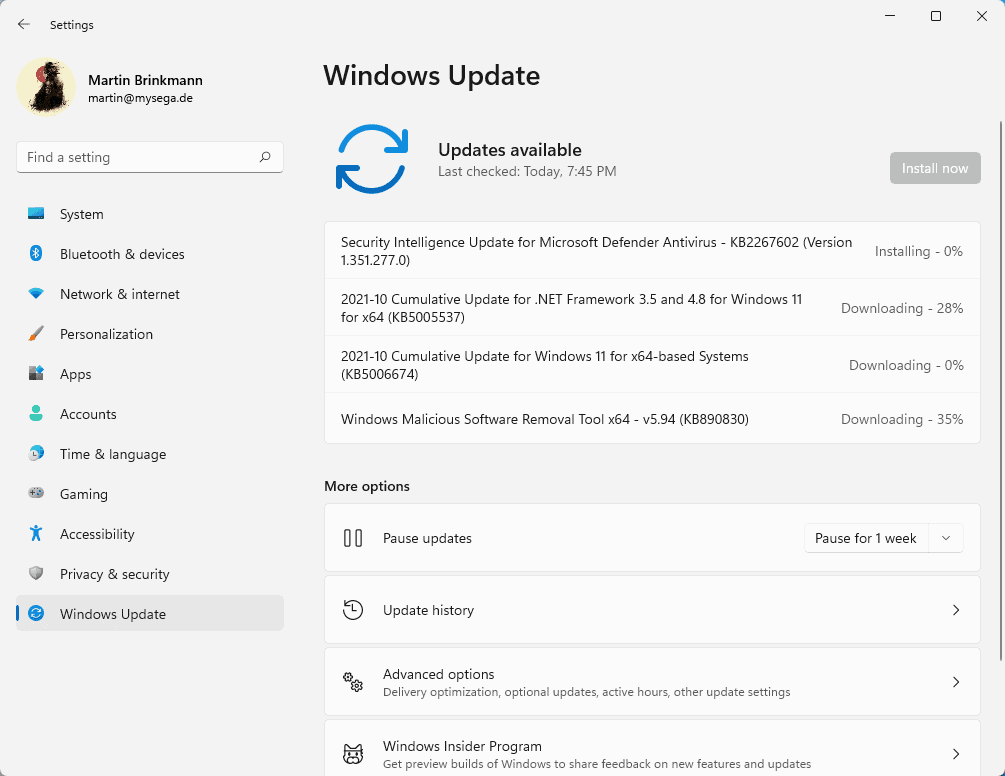
Task: Click the Downloading - 28% progress indicator
Action: pos(902,308)
